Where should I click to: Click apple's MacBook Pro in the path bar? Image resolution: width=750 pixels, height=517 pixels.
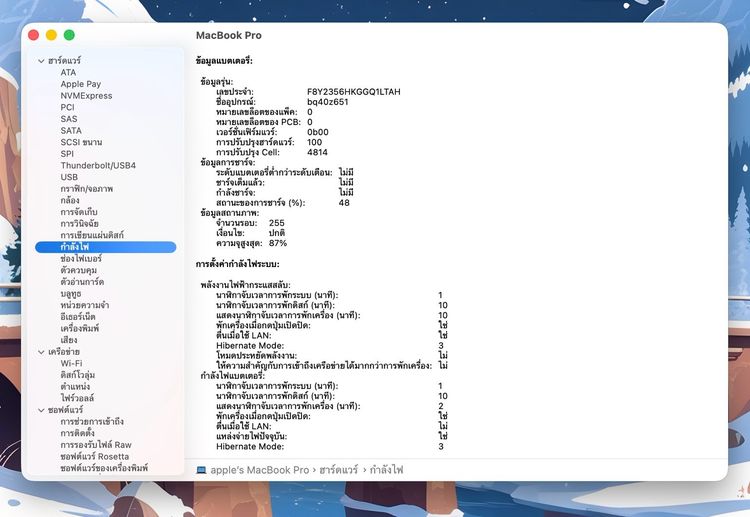[260, 470]
